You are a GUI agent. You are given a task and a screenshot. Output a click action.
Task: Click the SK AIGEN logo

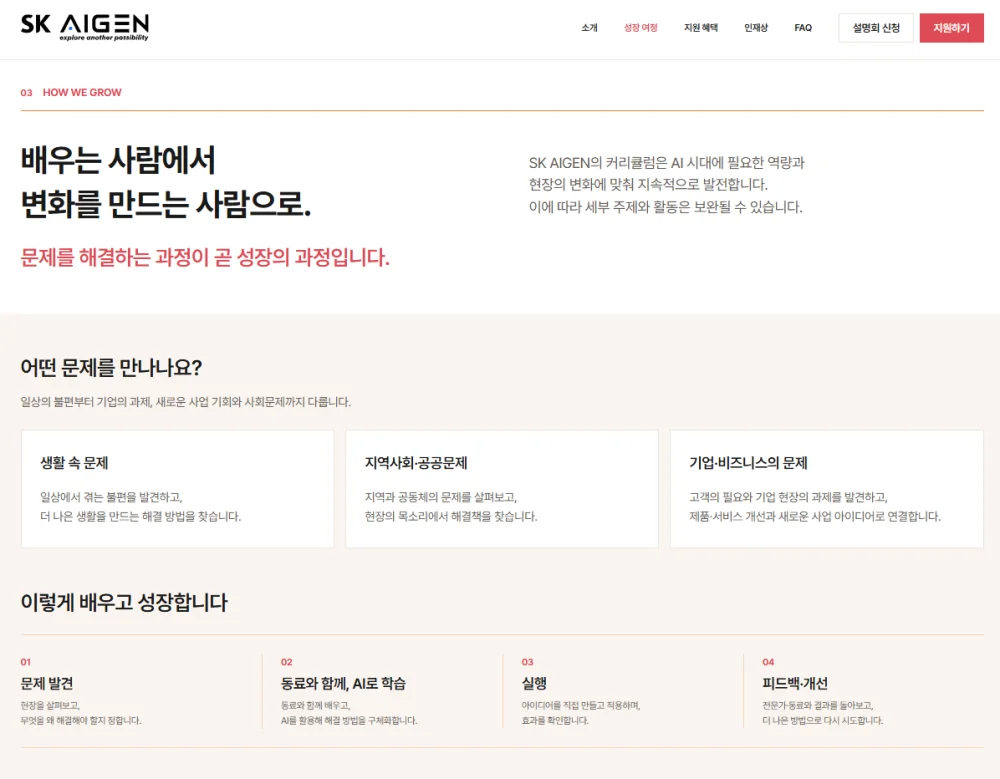[85, 27]
